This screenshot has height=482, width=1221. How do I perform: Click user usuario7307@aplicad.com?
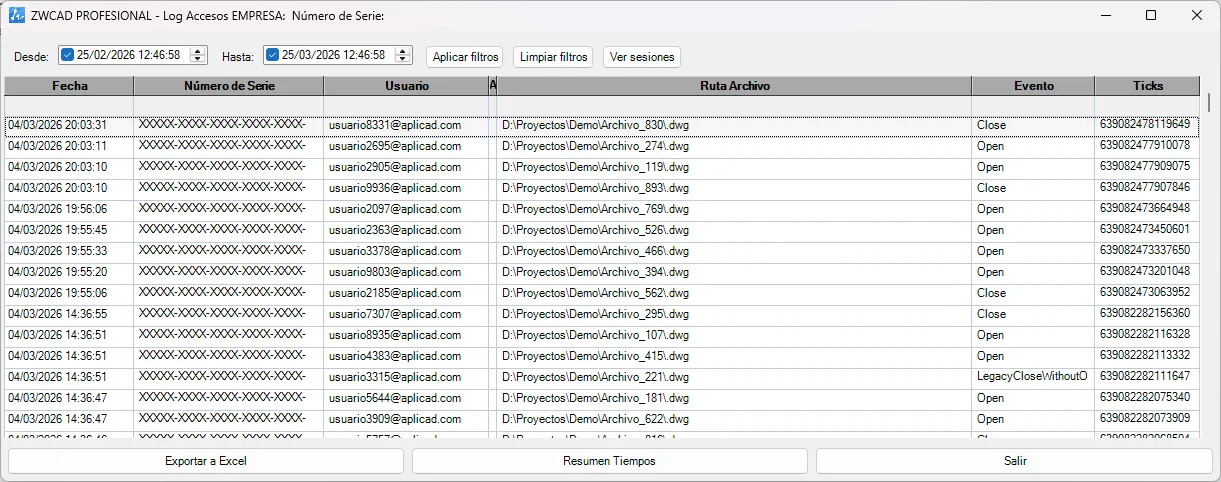pos(395,314)
